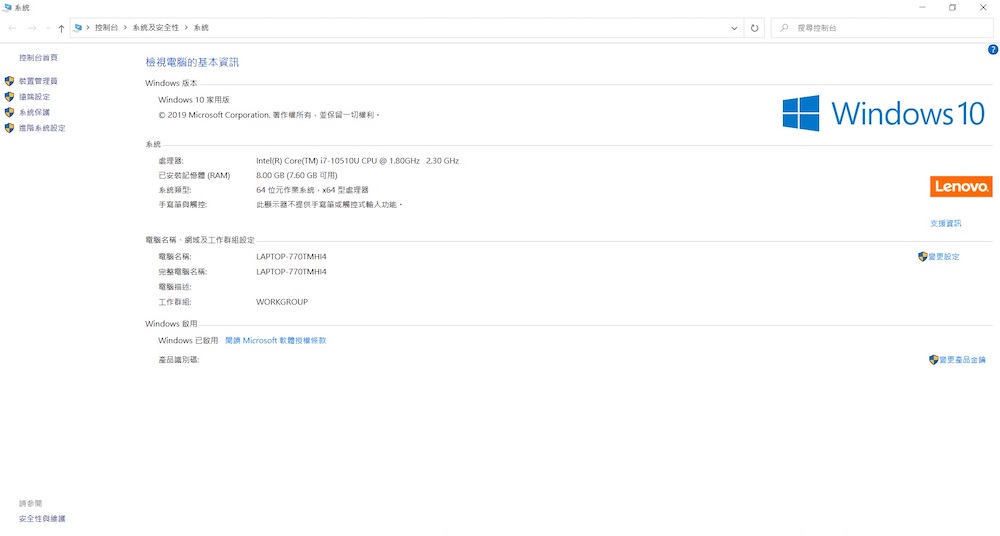Open 閱讀 Microsoft 軟體授權條款 link
This screenshot has width=1000, height=536.
pos(276,341)
